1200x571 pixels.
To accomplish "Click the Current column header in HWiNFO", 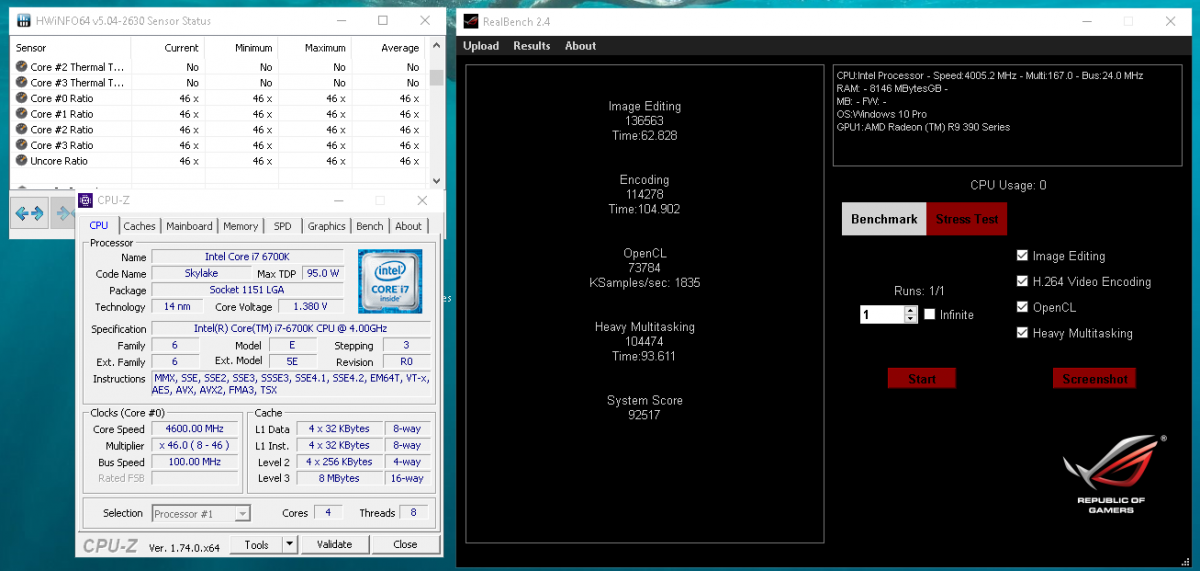I will click(166, 47).
